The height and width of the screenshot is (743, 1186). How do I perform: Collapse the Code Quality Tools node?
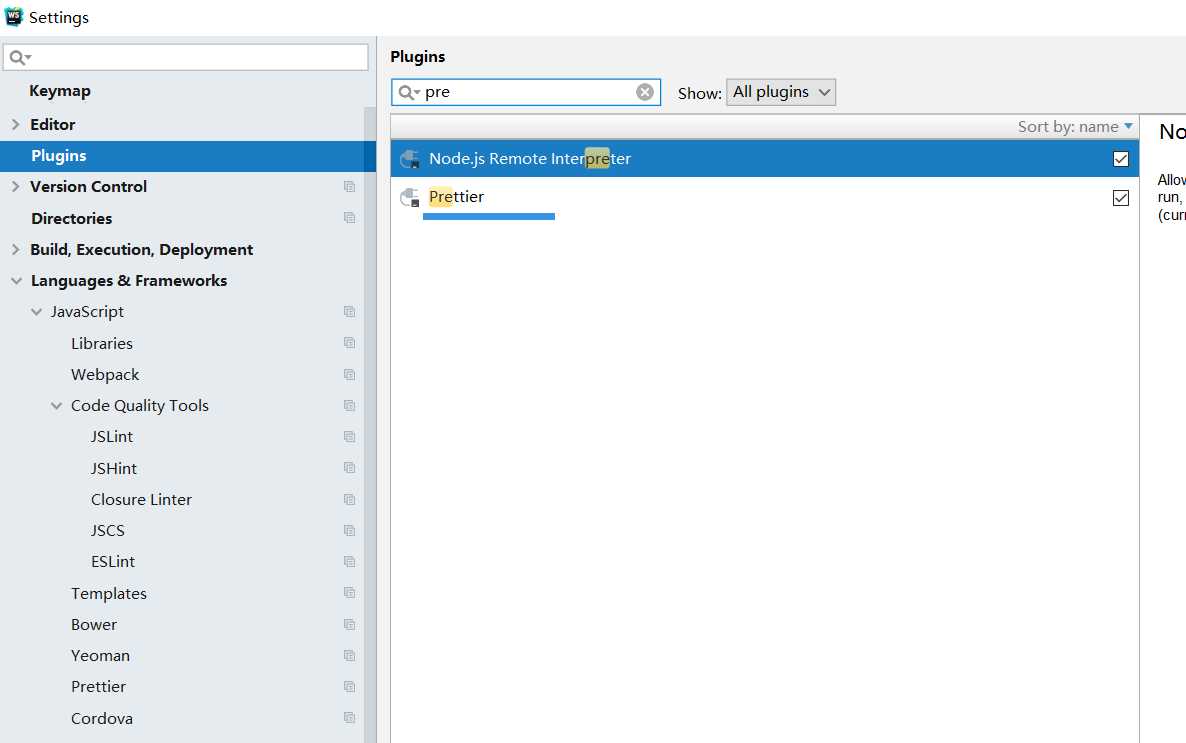coord(57,406)
